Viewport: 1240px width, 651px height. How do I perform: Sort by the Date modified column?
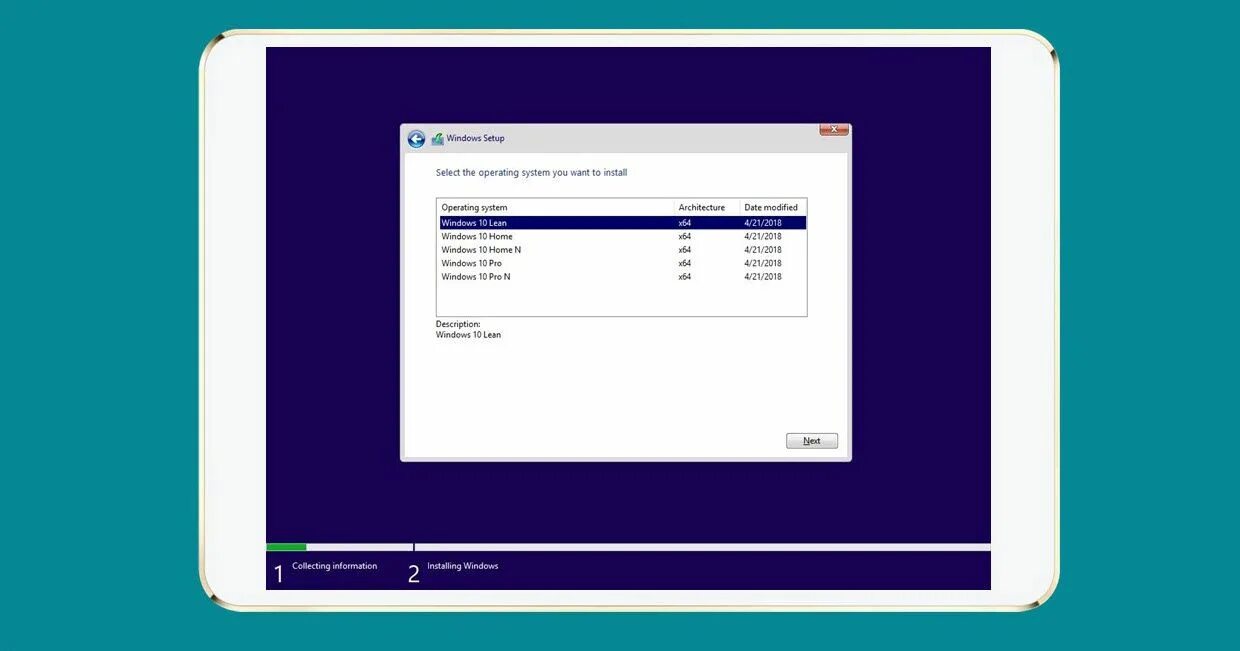point(771,207)
